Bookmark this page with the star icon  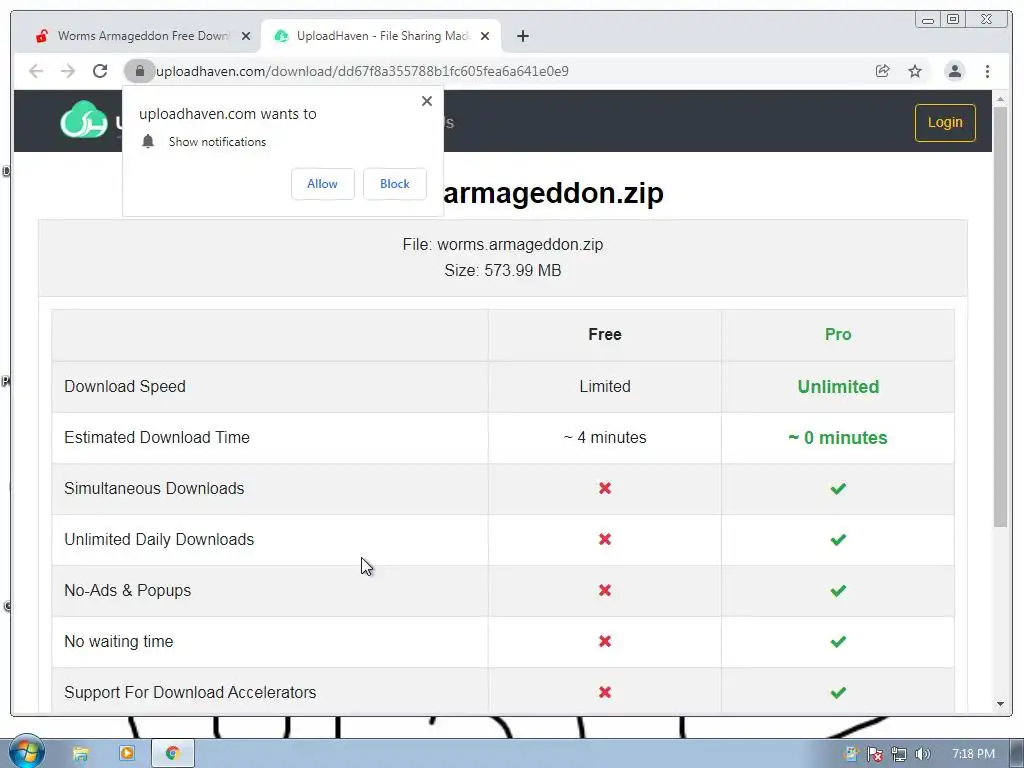pos(915,71)
